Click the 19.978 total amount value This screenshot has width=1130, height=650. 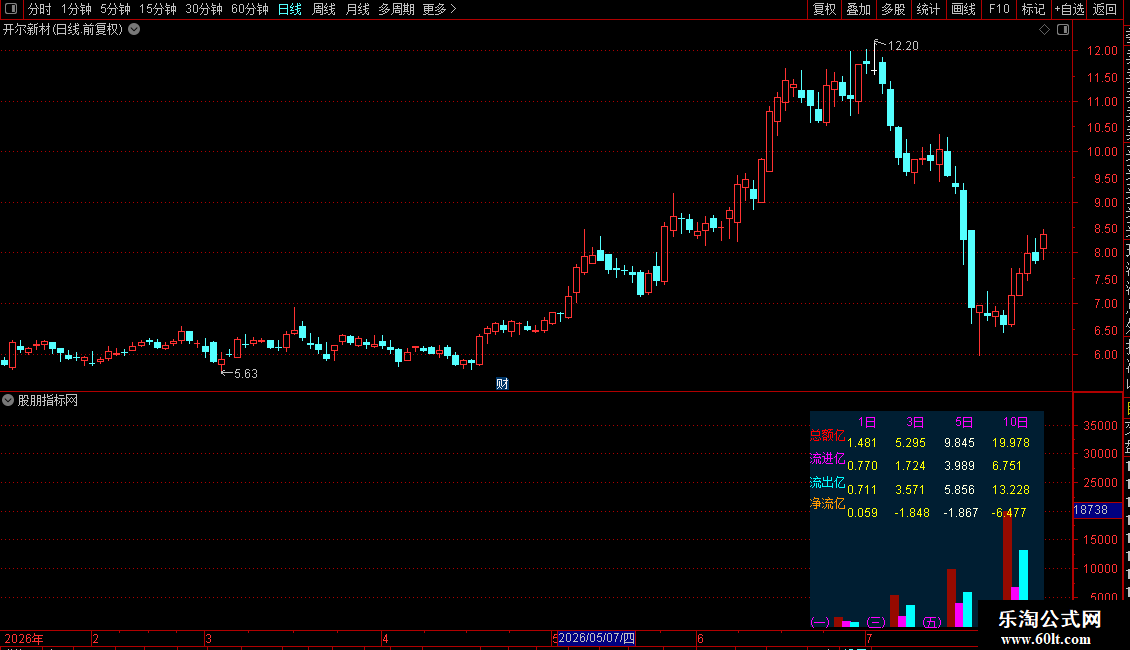(1010, 443)
